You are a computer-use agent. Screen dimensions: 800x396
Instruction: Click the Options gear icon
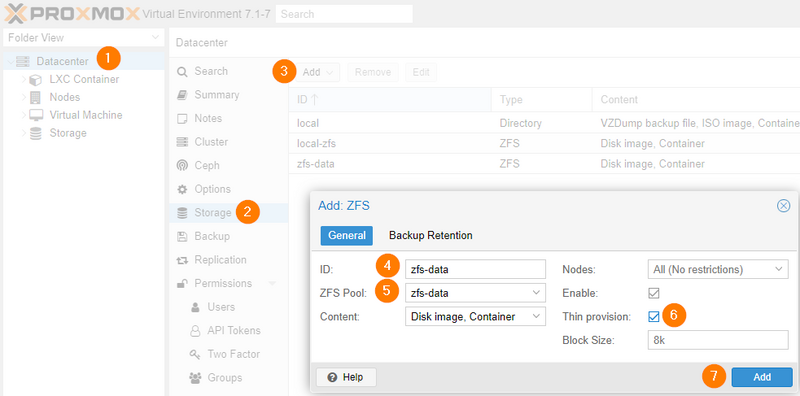[182, 189]
